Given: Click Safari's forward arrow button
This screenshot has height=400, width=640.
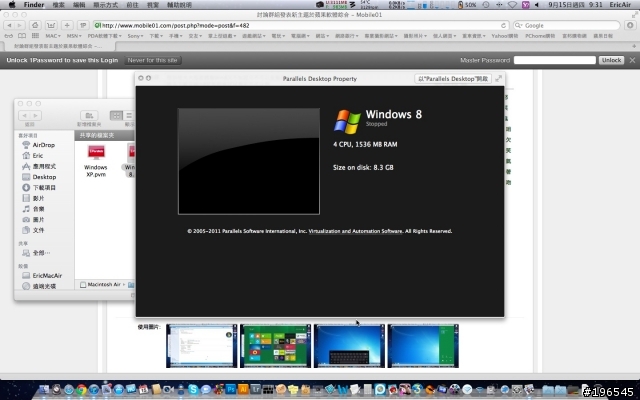Looking at the screenshot, I should pos(19,25).
